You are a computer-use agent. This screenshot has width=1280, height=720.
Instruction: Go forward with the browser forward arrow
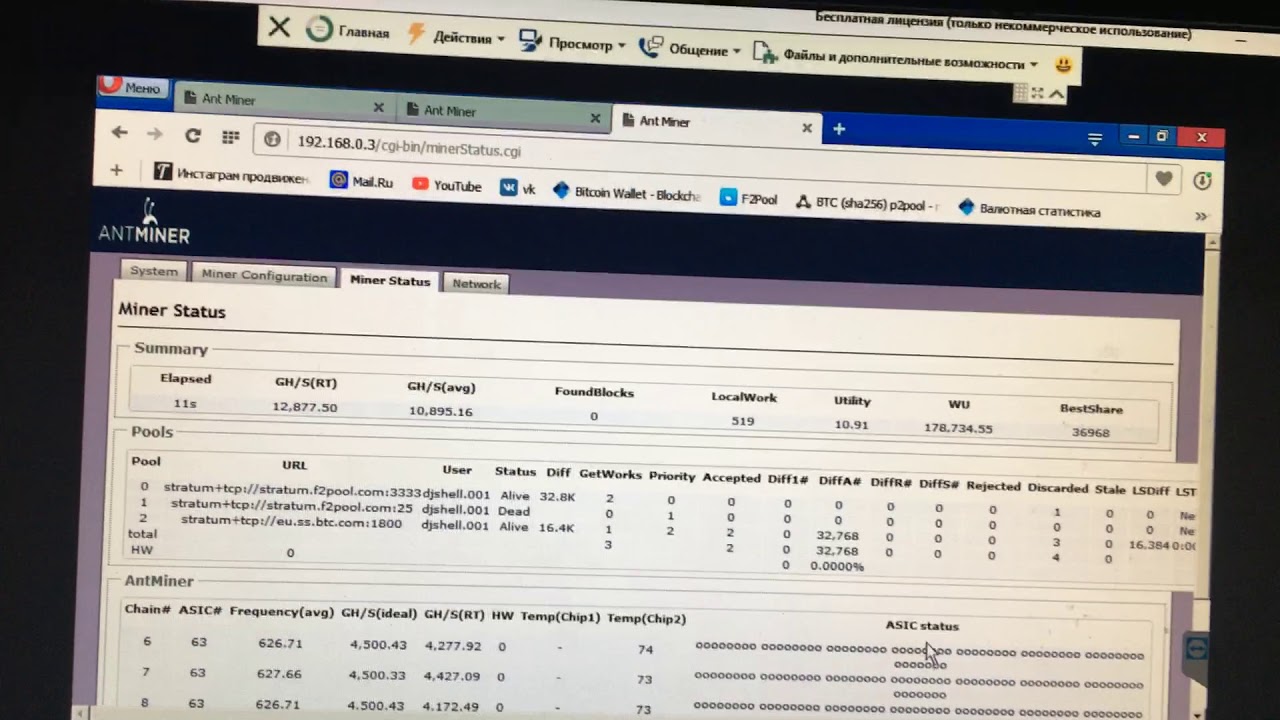pos(155,134)
